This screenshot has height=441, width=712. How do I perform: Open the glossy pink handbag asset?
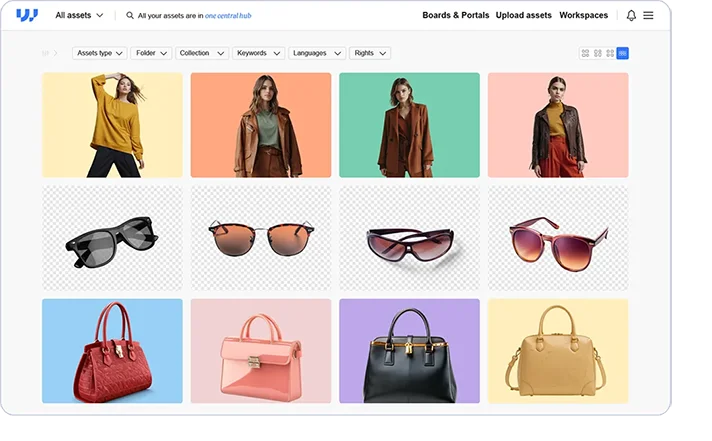point(261,351)
